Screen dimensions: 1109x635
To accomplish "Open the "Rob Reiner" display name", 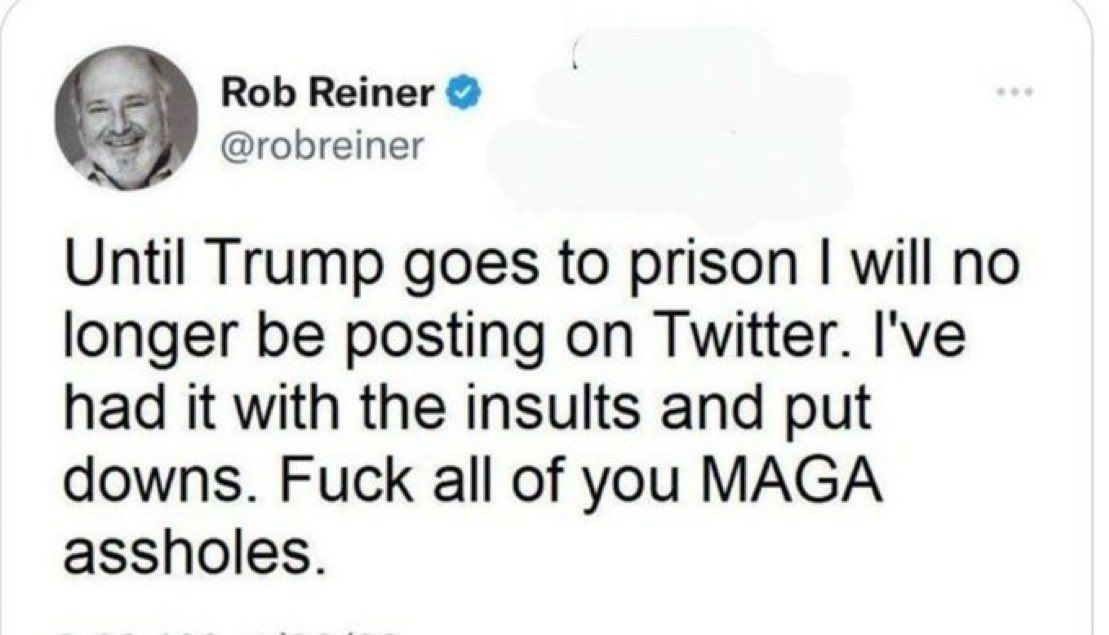I will pyautogui.click(x=328, y=96).
